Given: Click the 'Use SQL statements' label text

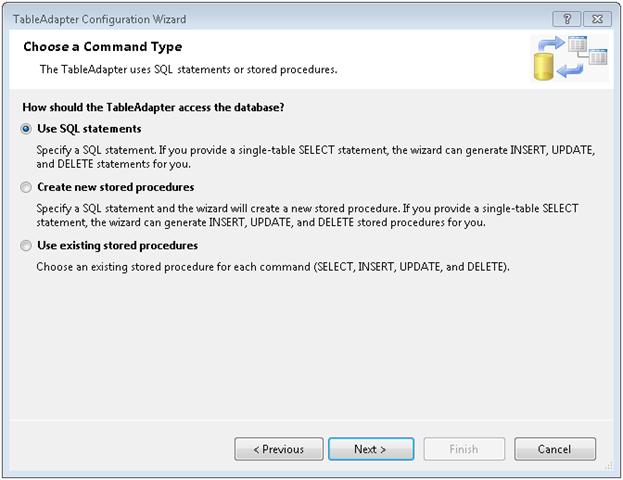Looking at the screenshot, I should 89,129.
